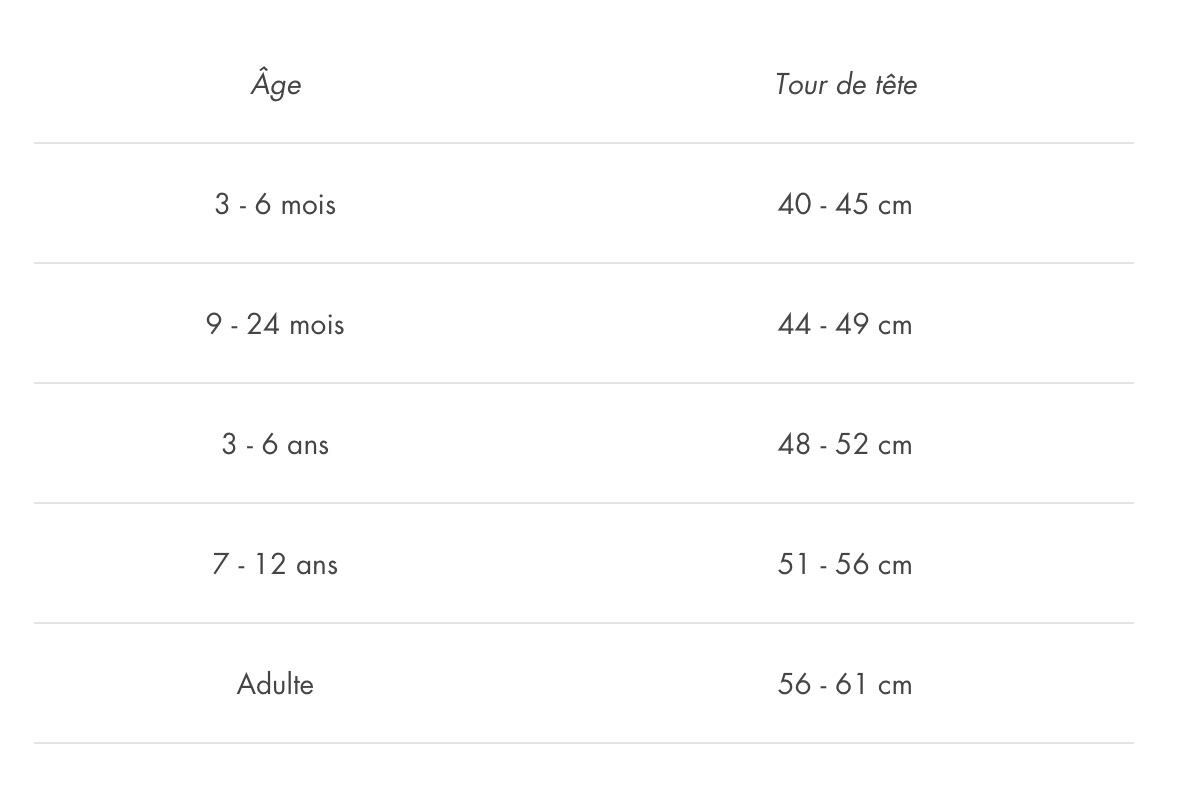Image resolution: width=1180 pixels, height=798 pixels.
Task: Click the word ans in 3 - 6 ans
Action: click(308, 445)
